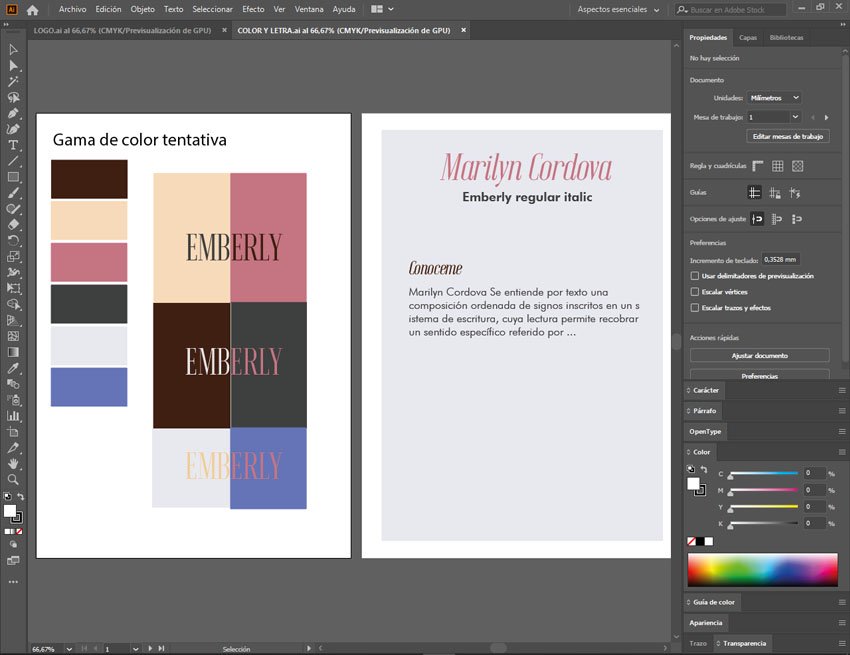Screen dimensions: 850x655
Task: Check the Escalar vértices option
Action: [x=695, y=291]
